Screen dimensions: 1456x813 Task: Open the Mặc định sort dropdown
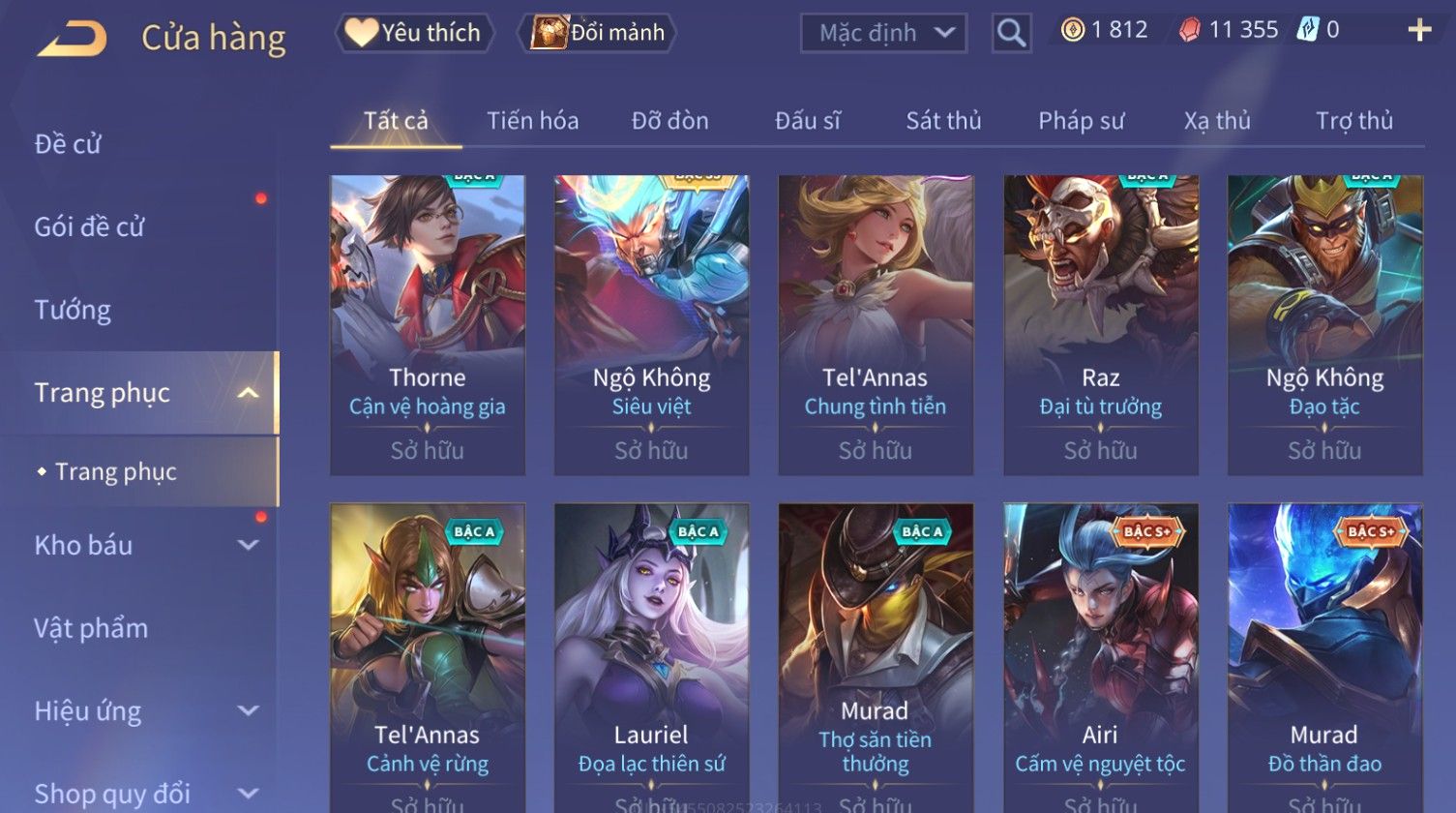click(883, 33)
